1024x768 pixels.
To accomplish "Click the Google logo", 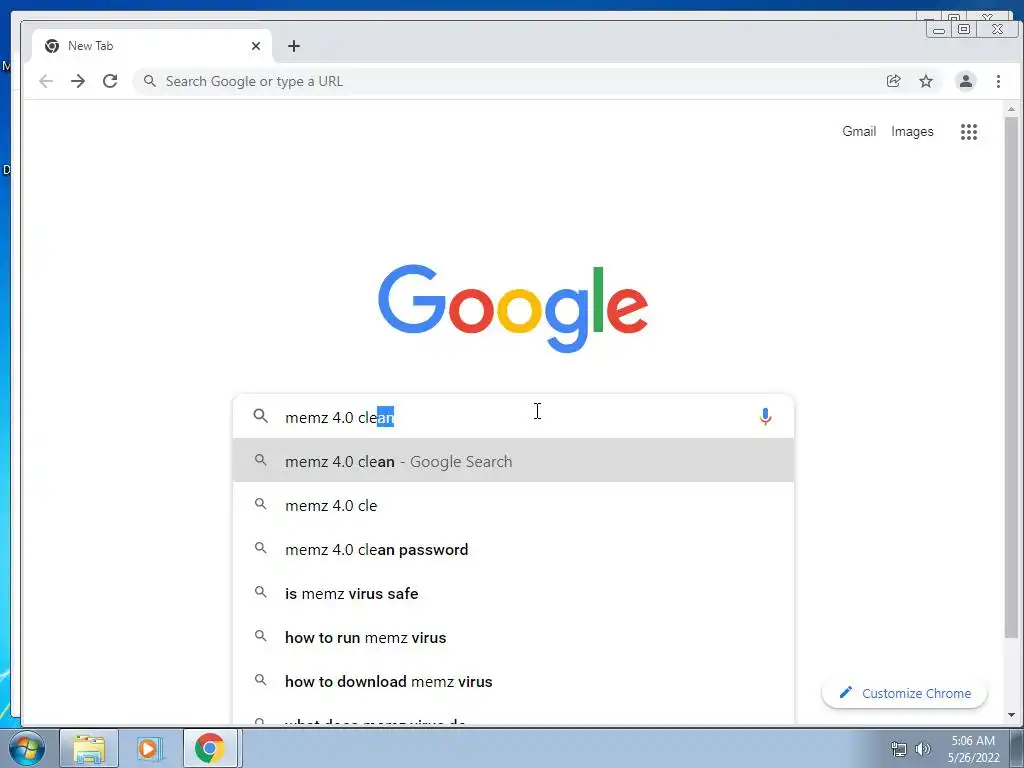I will pyautogui.click(x=513, y=308).
